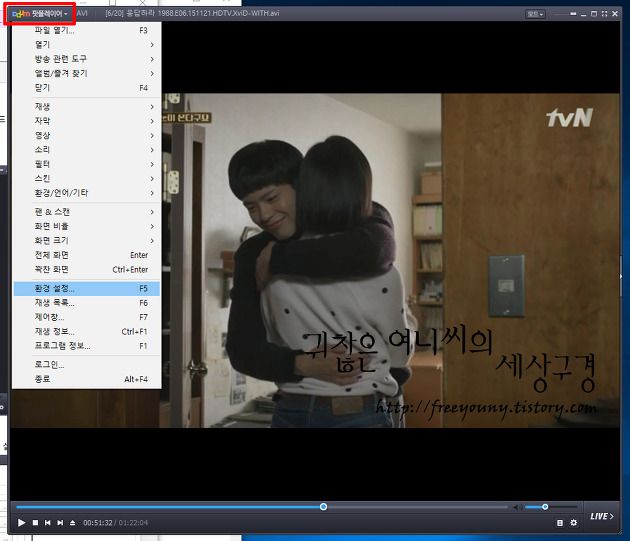Click the volume slider knob

tap(545, 507)
